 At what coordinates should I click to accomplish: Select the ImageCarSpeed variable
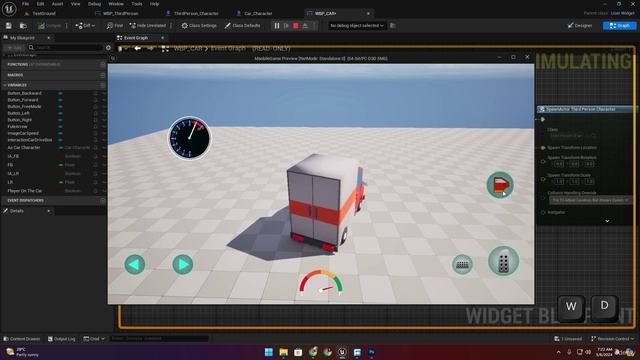(23, 133)
